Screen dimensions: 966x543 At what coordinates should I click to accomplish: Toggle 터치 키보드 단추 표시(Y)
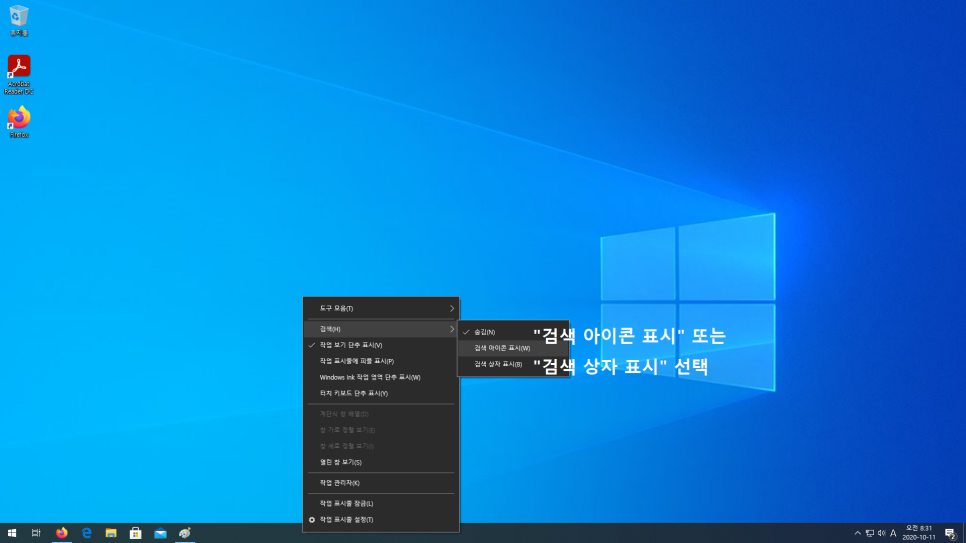(x=381, y=393)
